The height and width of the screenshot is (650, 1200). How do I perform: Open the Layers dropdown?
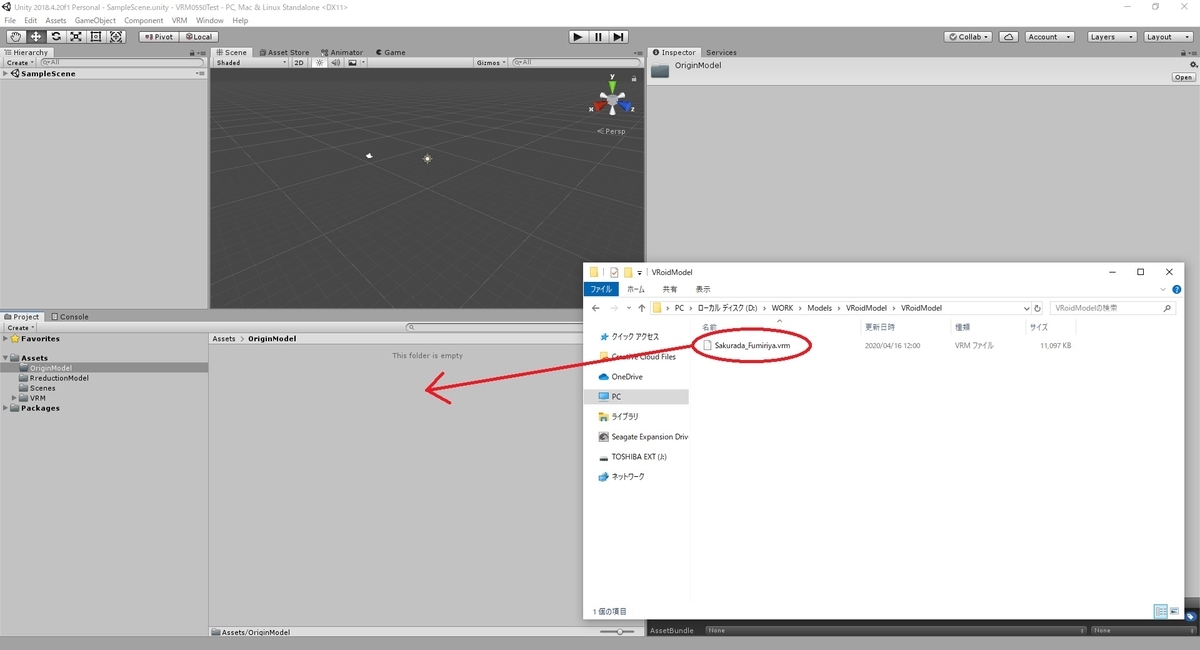(x=1111, y=37)
